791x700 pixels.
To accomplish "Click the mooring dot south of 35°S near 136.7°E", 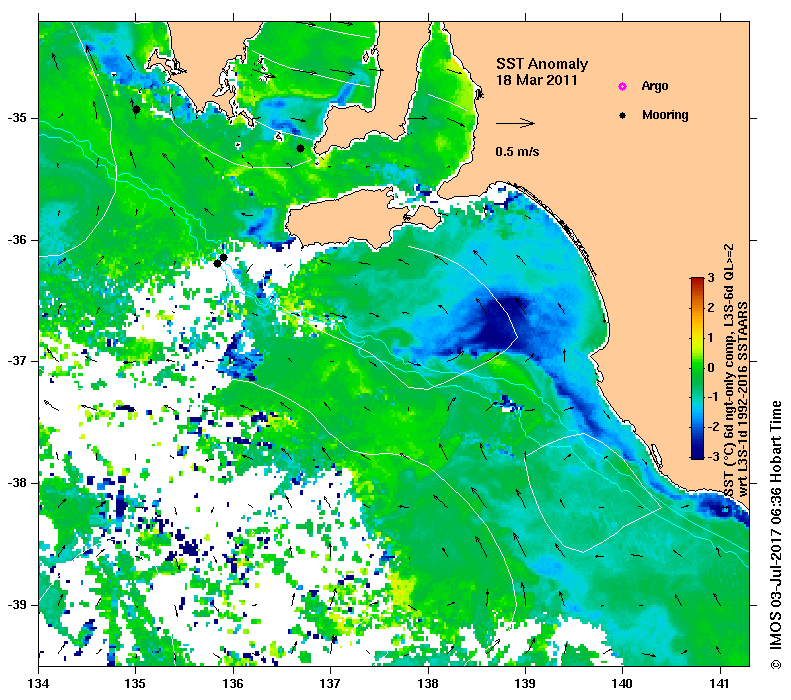I will 300,148.
